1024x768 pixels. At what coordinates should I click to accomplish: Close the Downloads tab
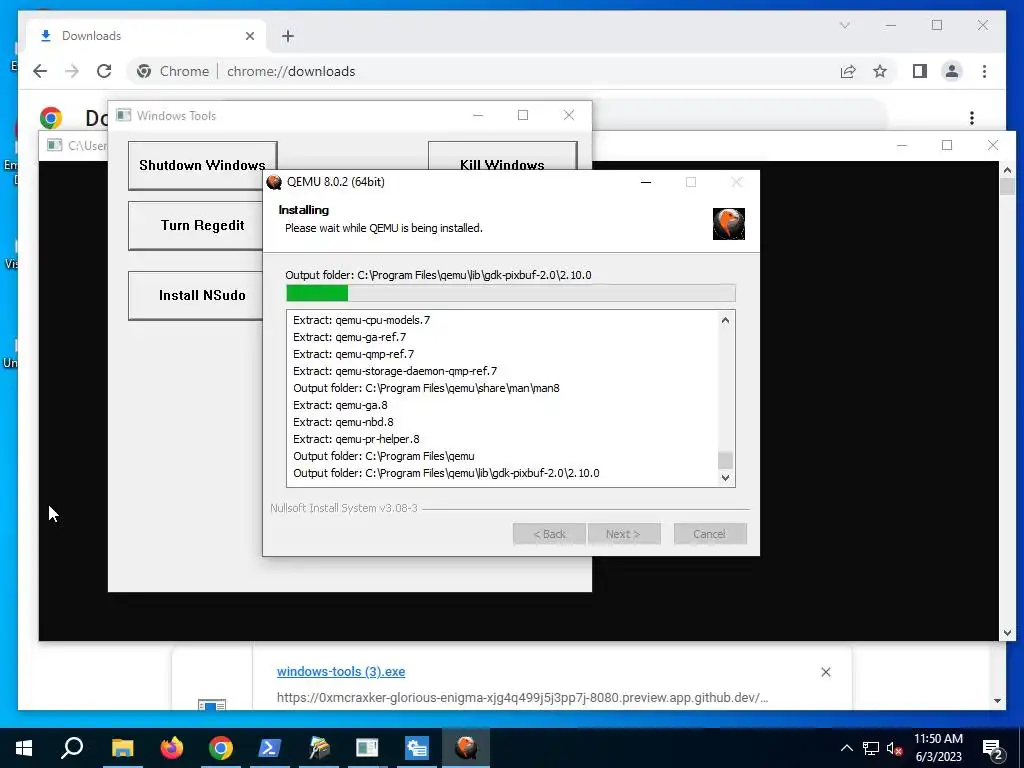point(249,36)
